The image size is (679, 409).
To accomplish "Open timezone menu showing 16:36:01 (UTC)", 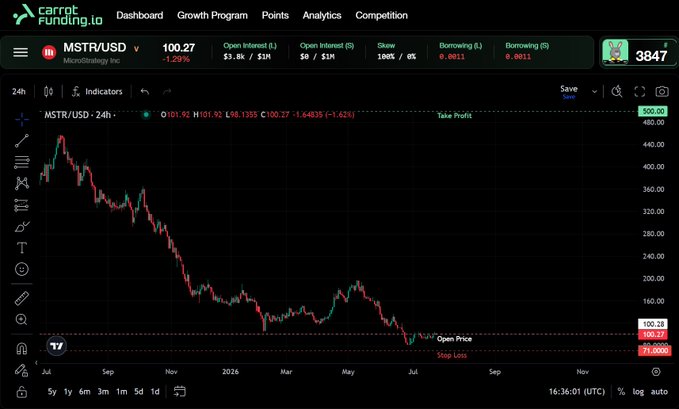I will click(577, 392).
